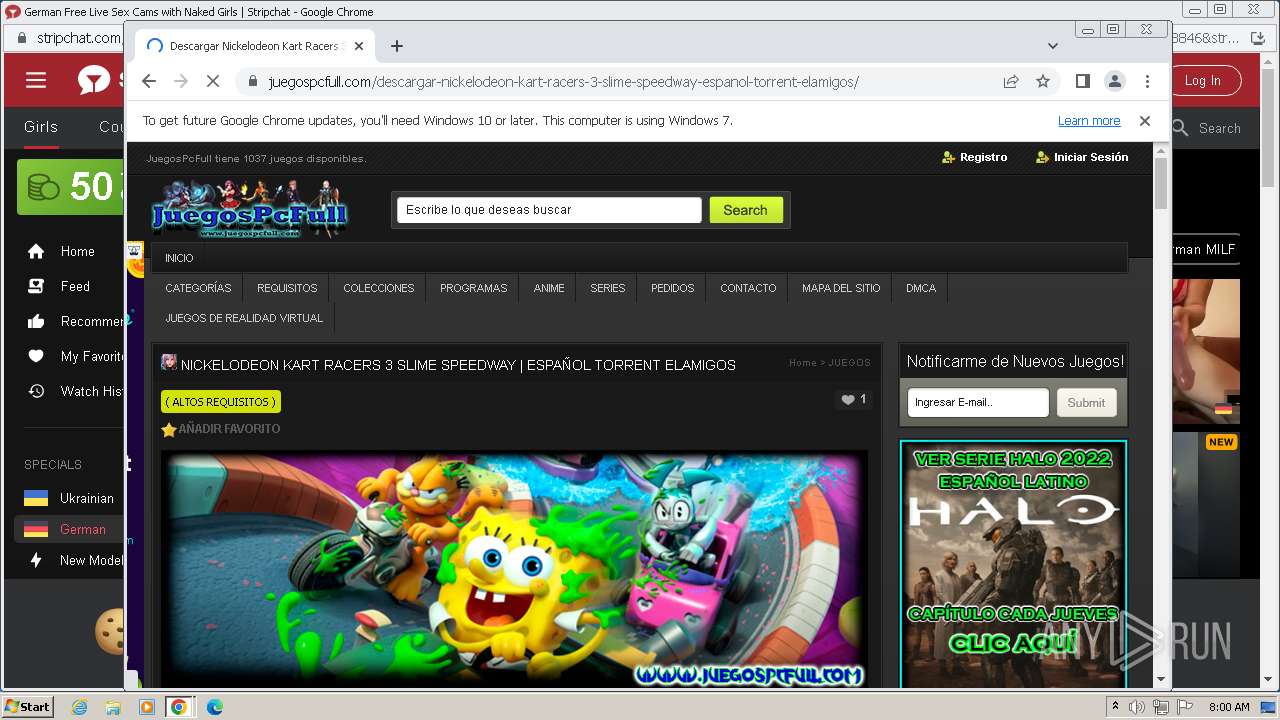Viewport: 1280px width, 720px height.
Task: Open the Nickelodeon Kart Racers cover image
Action: (514, 569)
